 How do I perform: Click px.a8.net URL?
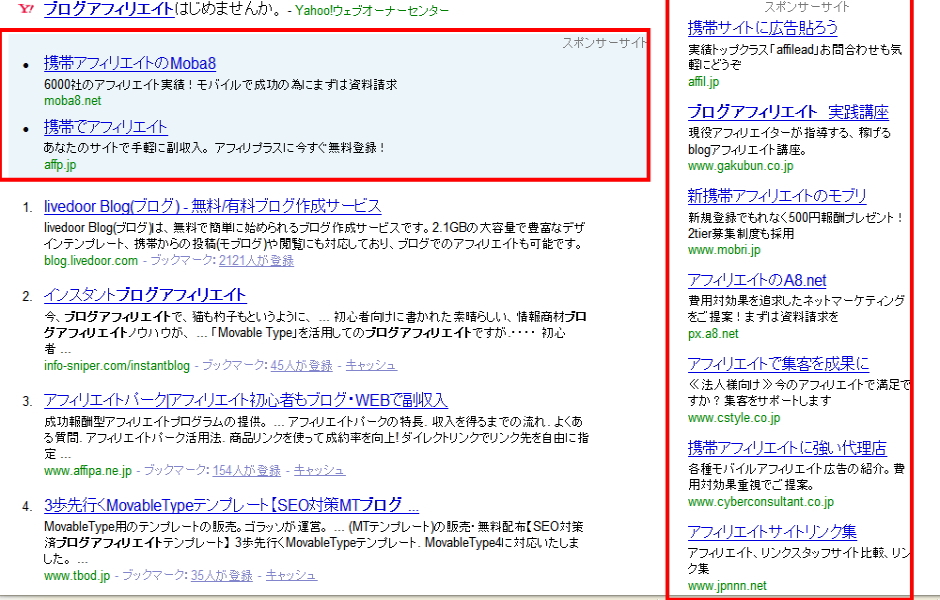713,334
